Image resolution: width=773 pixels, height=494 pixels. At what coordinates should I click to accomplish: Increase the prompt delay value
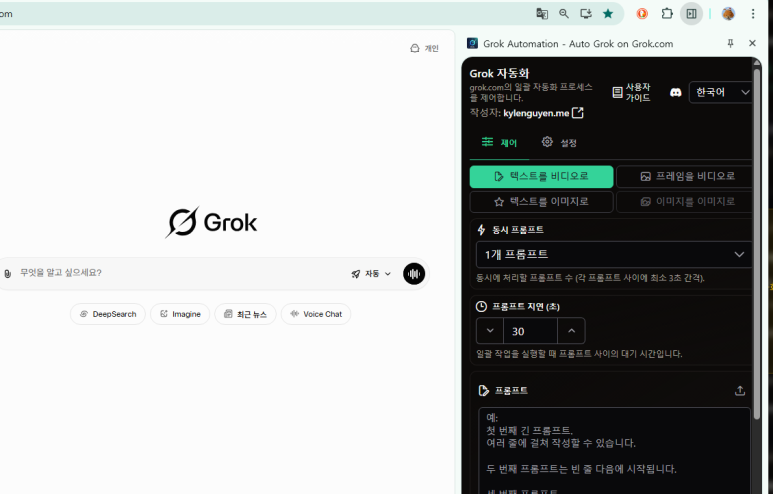pos(571,331)
